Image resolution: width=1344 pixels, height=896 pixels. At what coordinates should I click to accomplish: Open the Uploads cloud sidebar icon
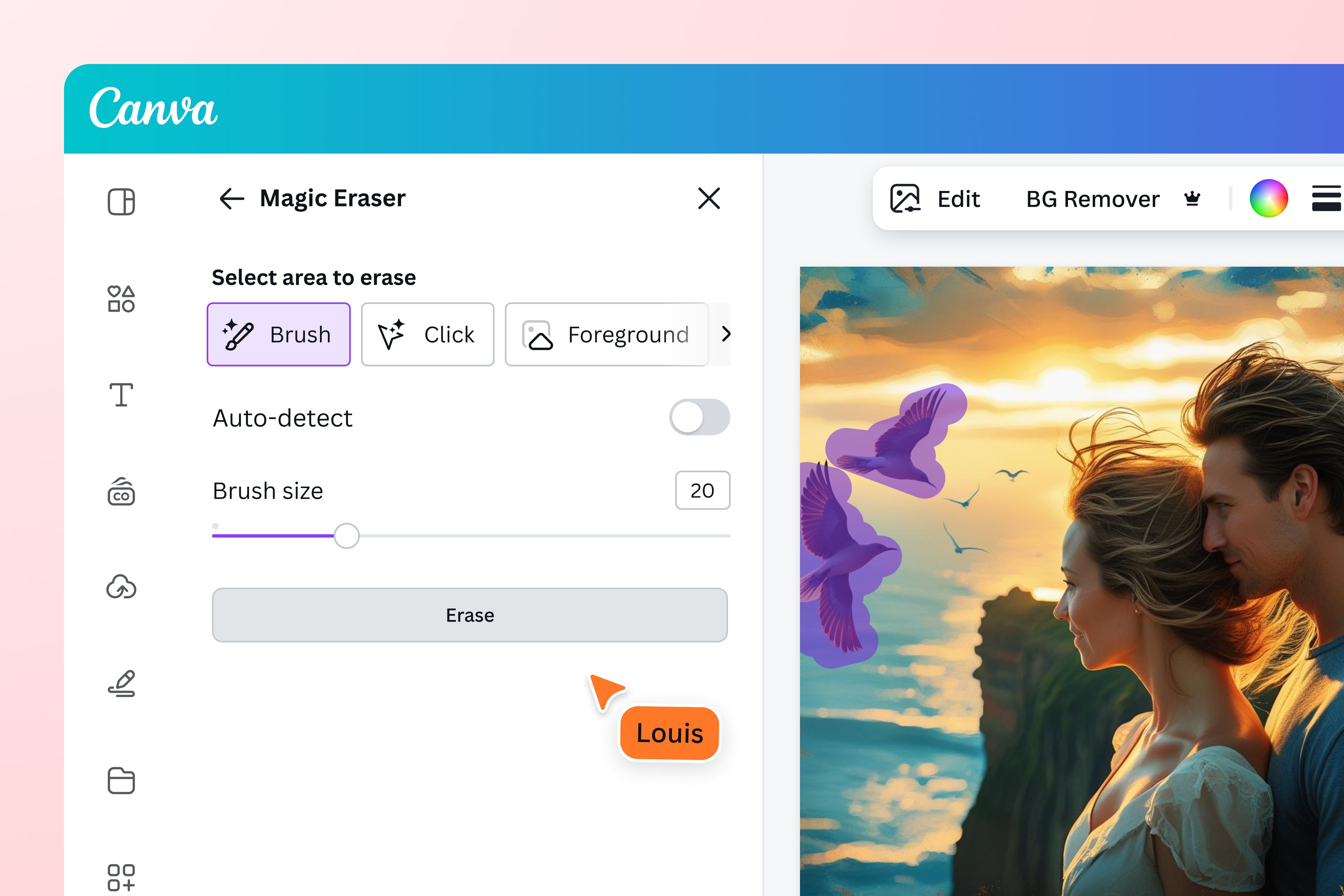(121, 587)
